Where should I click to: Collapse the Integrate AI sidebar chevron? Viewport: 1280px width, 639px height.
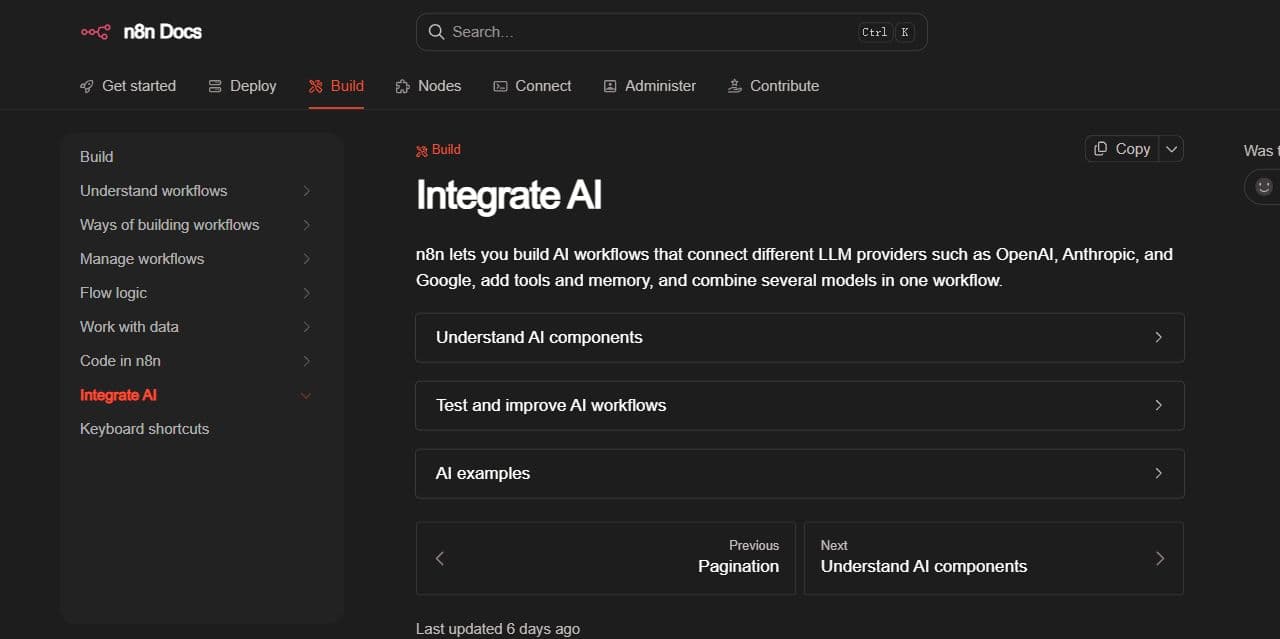(306, 395)
